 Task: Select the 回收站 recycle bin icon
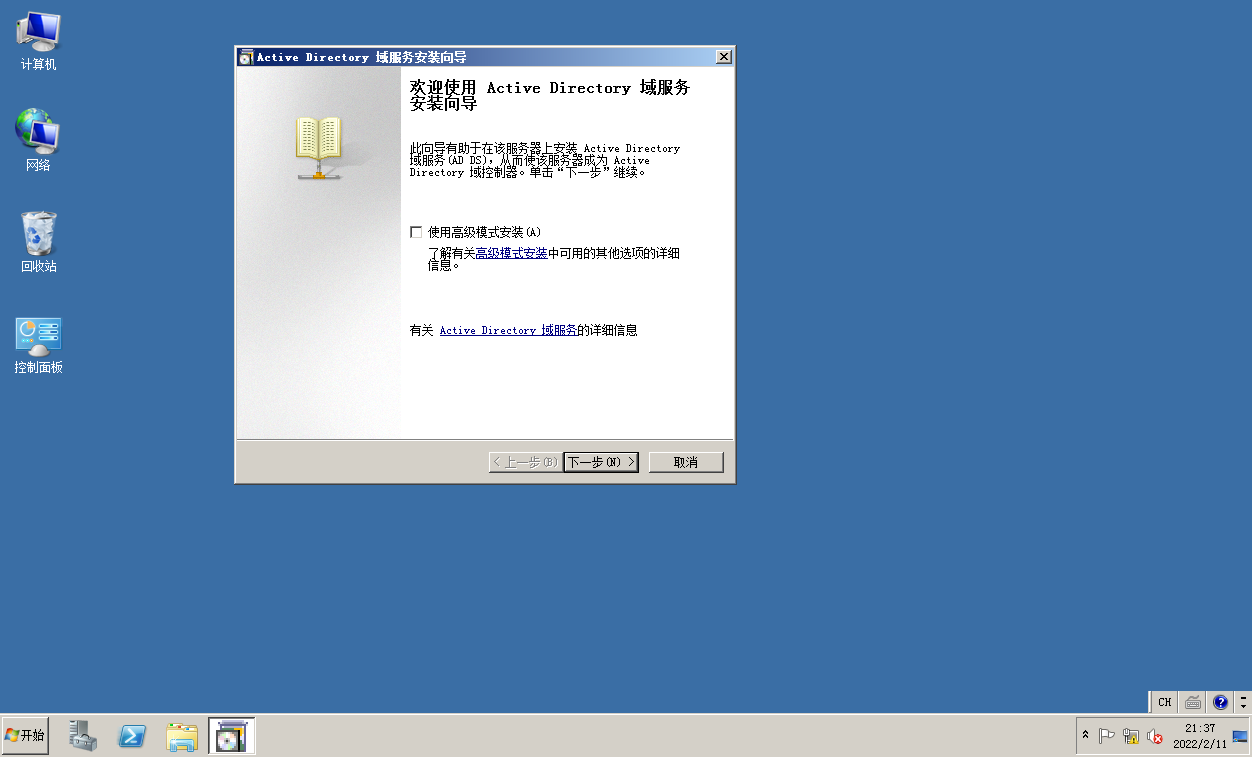click(x=38, y=242)
